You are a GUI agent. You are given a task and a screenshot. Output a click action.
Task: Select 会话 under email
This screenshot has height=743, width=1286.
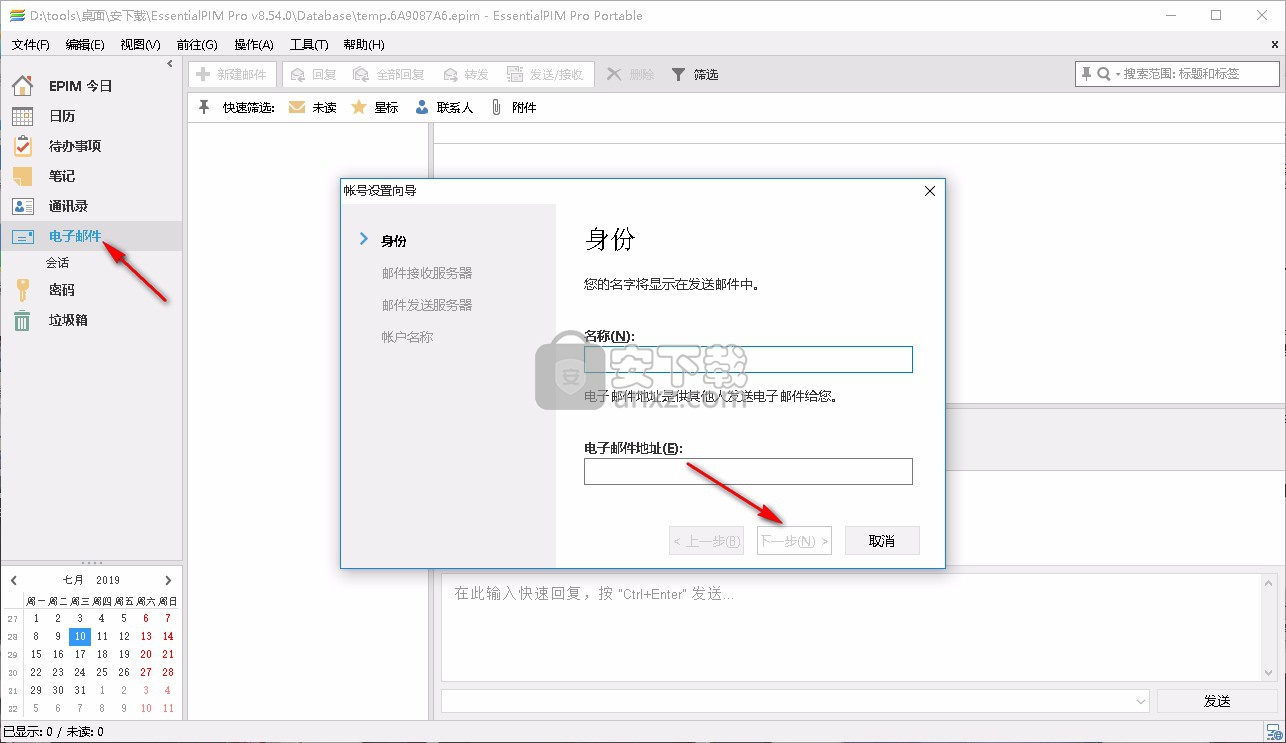(58, 263)
